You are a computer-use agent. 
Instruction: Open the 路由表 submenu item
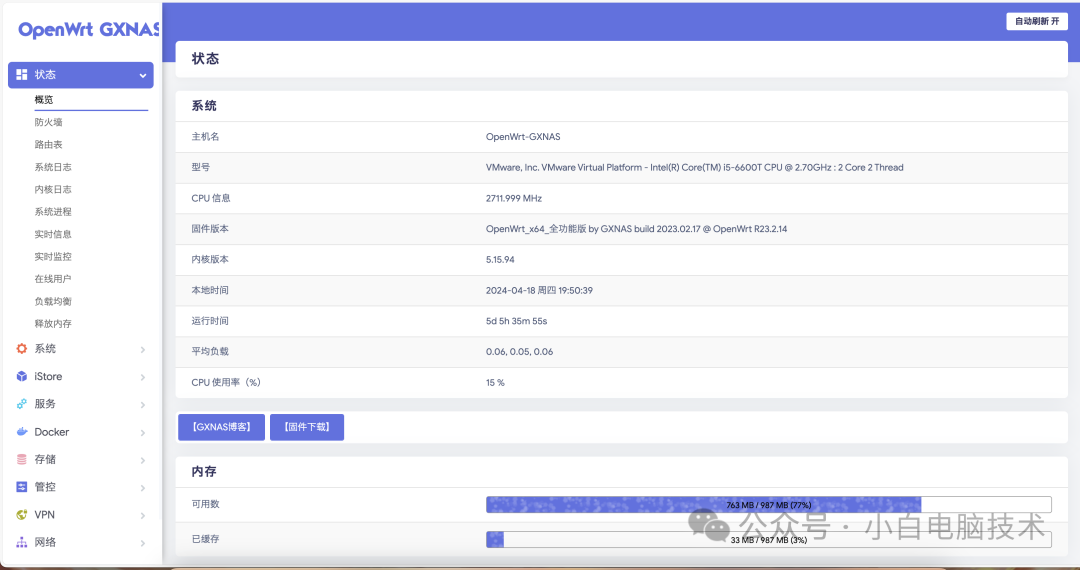48,145
